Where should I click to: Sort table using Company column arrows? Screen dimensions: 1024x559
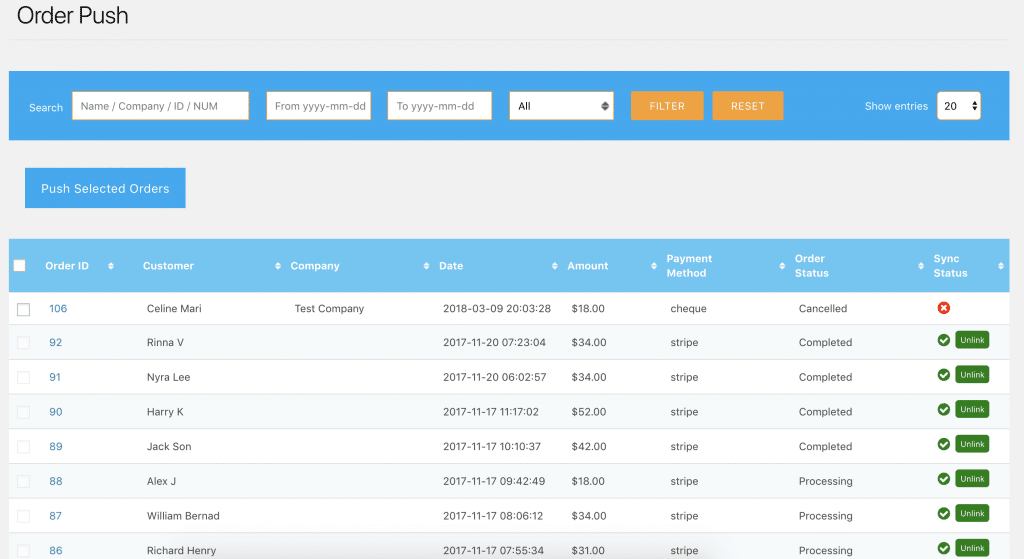426,266
